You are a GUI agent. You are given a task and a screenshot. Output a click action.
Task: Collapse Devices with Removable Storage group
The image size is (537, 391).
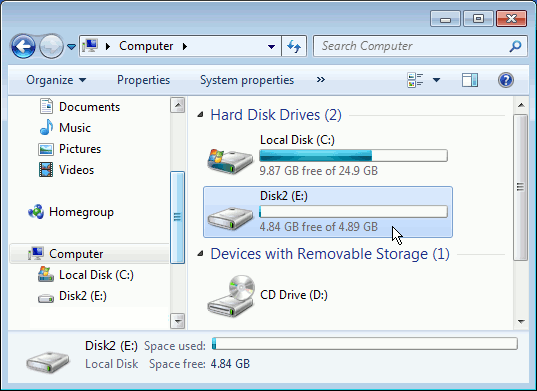coord(200,254)
